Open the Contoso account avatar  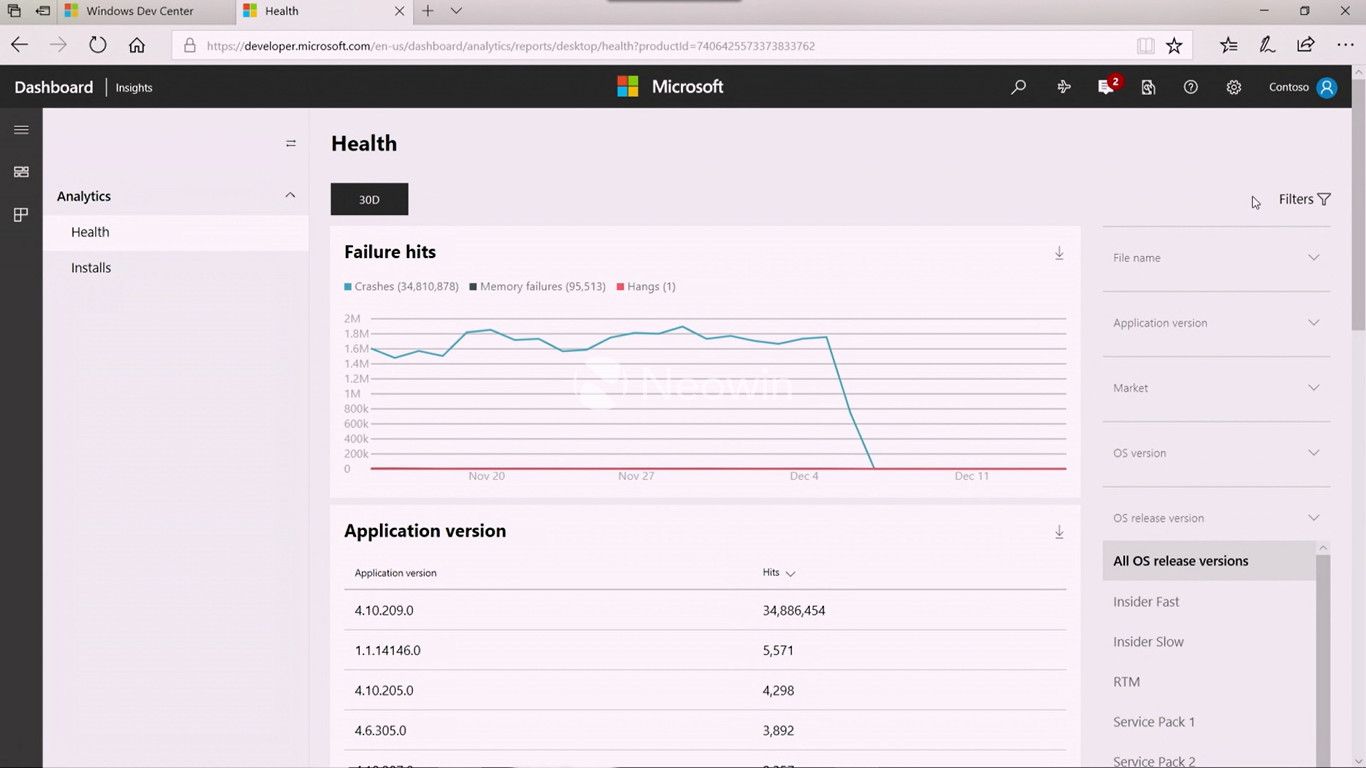[x=1326, y=87]
